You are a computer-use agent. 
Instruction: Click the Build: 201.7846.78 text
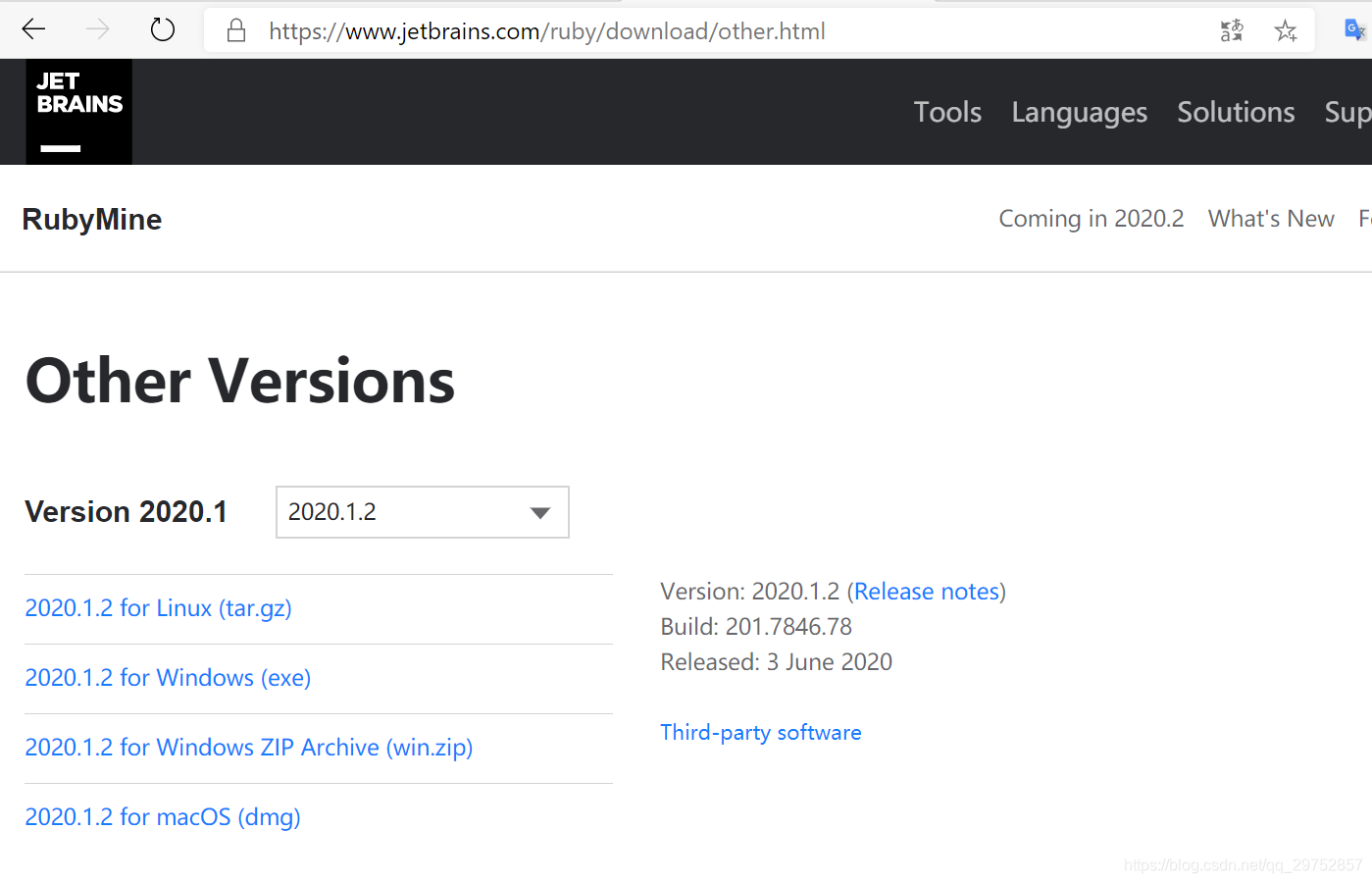coord(756,627)
